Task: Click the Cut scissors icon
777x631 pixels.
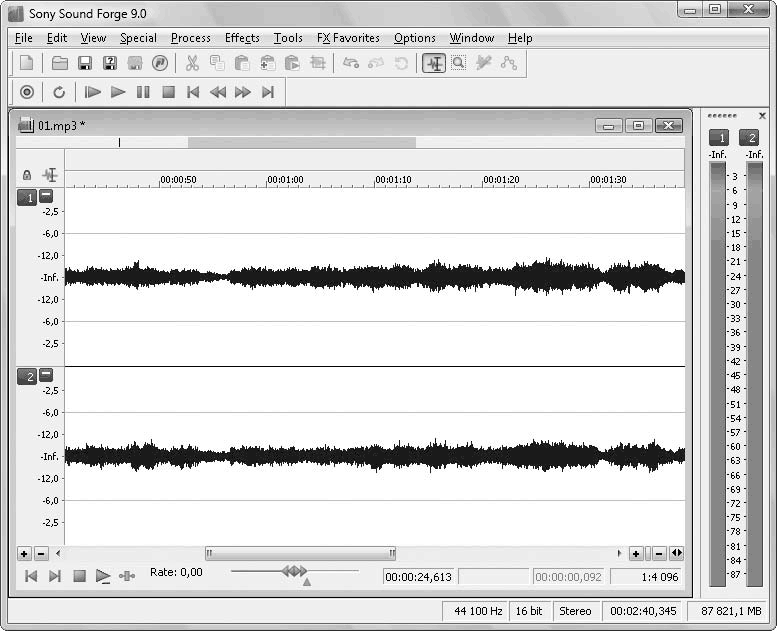Action: coord(192,63)
